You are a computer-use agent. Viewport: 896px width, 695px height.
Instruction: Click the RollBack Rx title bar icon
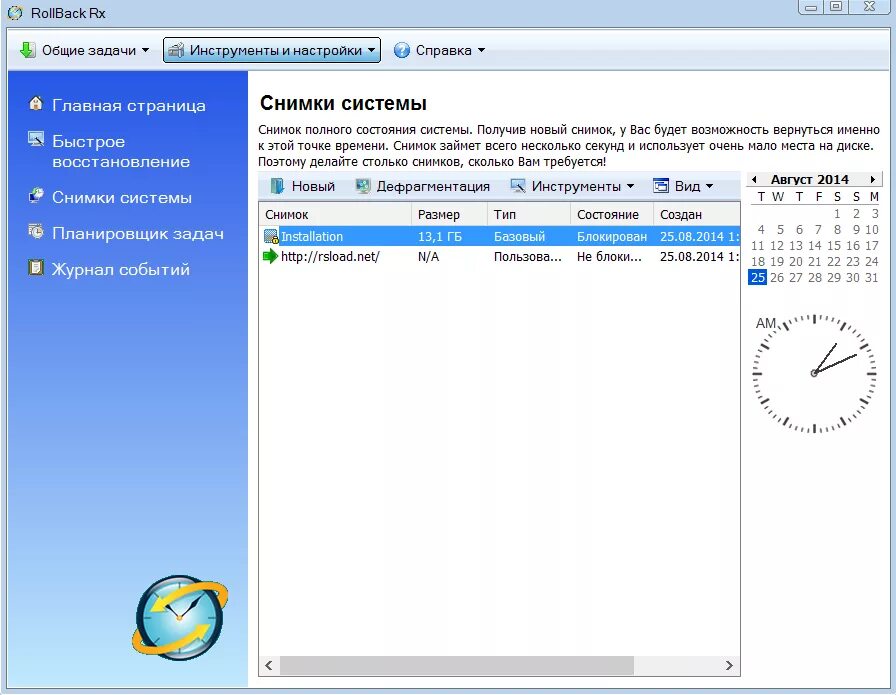15,13
